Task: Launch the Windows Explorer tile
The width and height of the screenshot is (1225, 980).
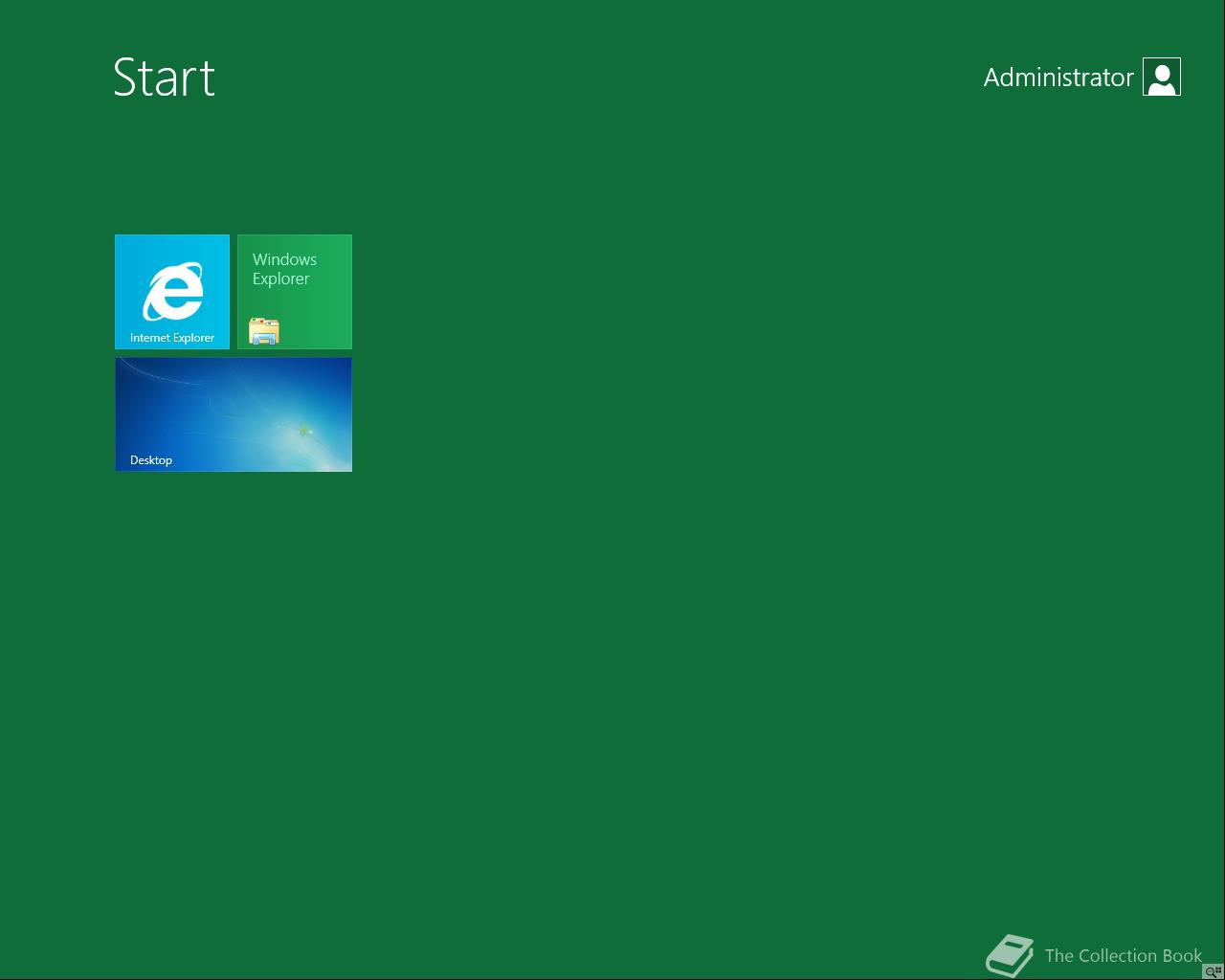Action: coord(295,292)
